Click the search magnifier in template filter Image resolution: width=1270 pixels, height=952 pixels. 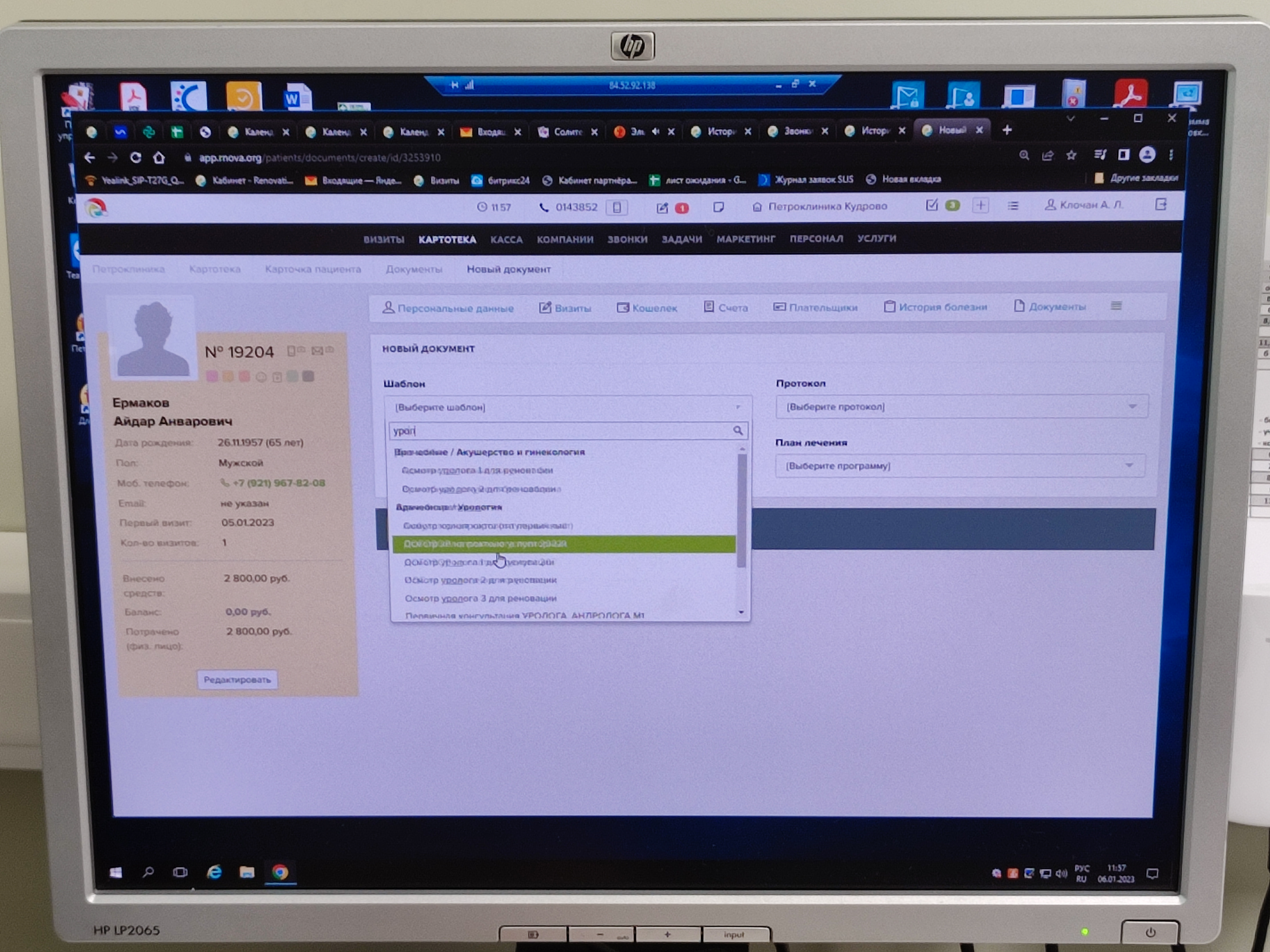point(738,430)
